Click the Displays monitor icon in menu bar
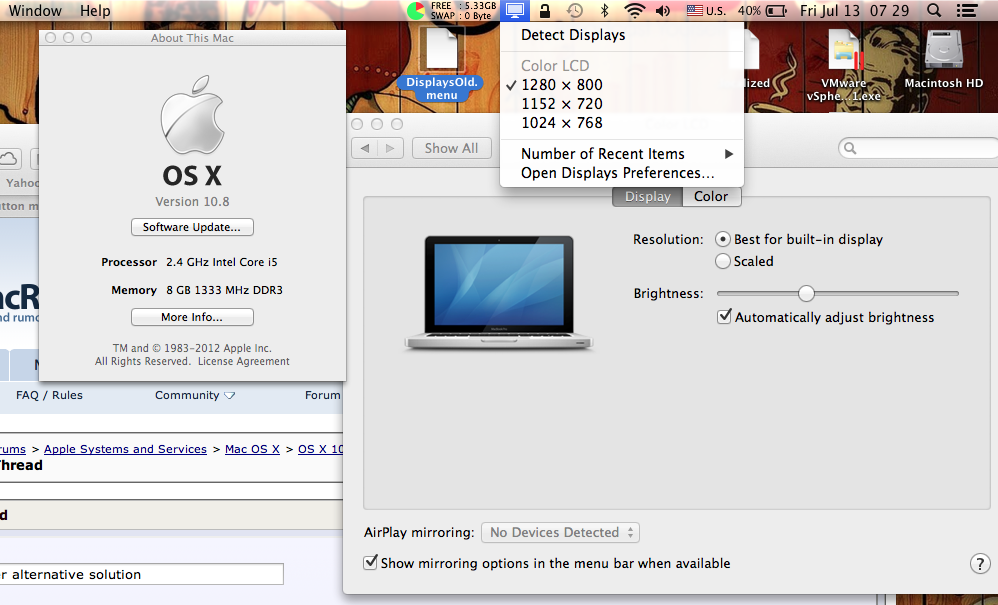998x605 pixels. point(514,10)
